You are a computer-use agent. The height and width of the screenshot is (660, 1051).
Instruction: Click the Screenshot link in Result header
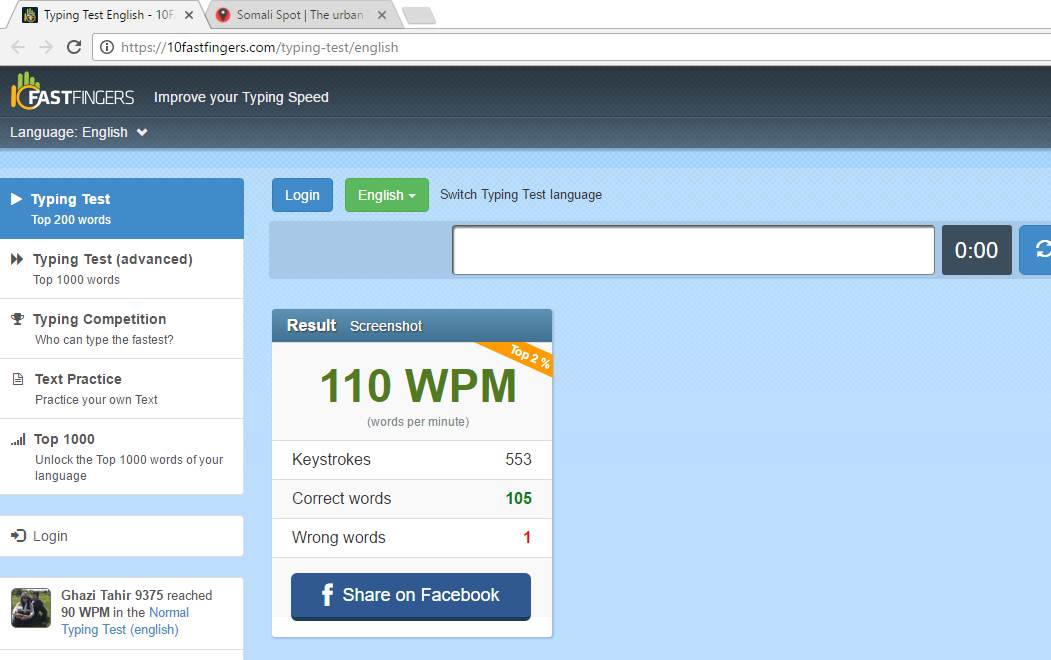[x=386, y=326]
